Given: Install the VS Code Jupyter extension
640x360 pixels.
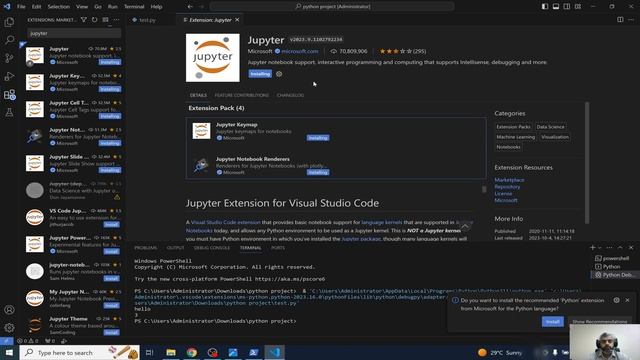Looking at the screenshot, I should (x=111, y=224).
